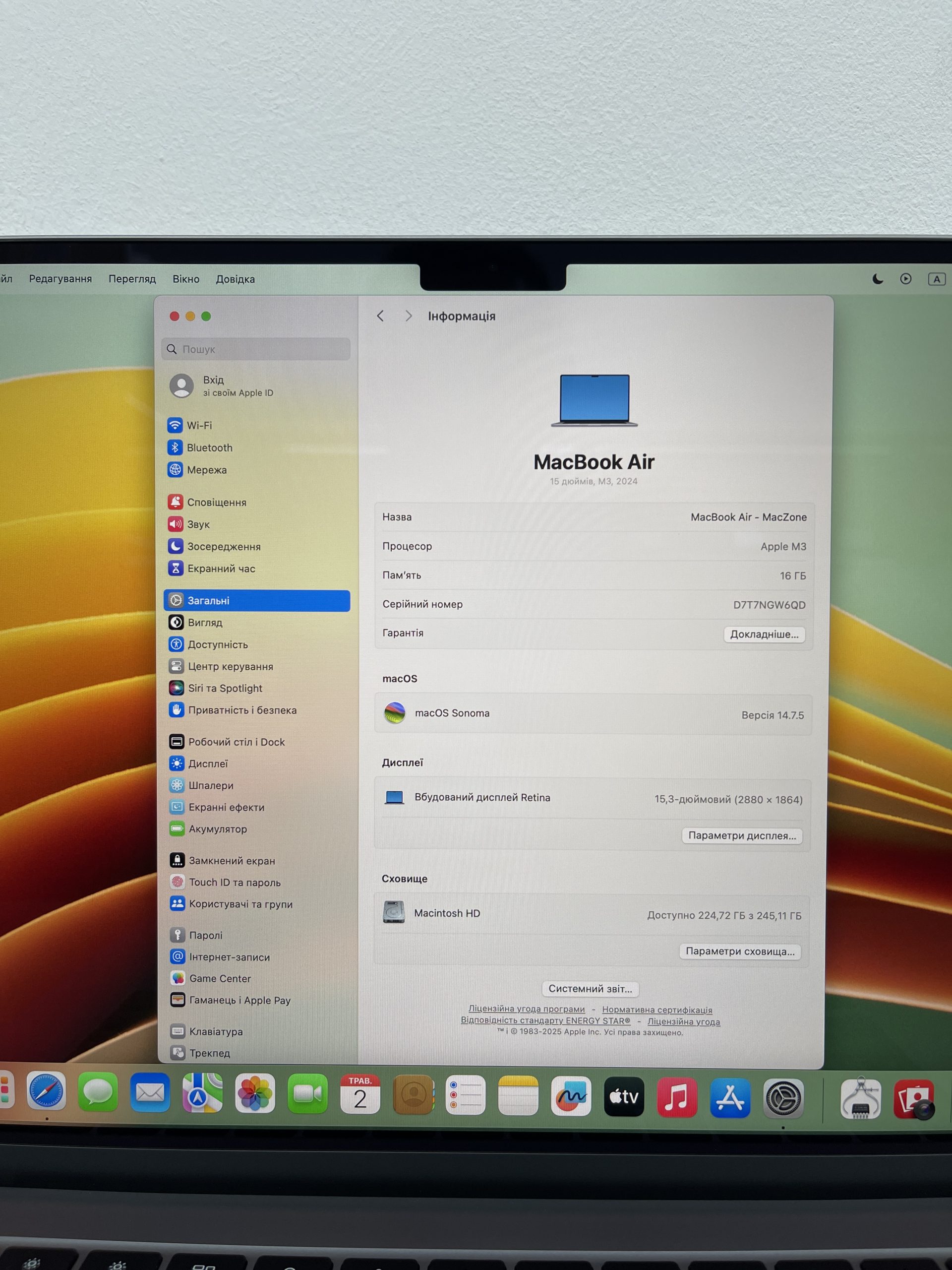
Task: Launch Safari from the Dock
Action: pos(46,1091)
